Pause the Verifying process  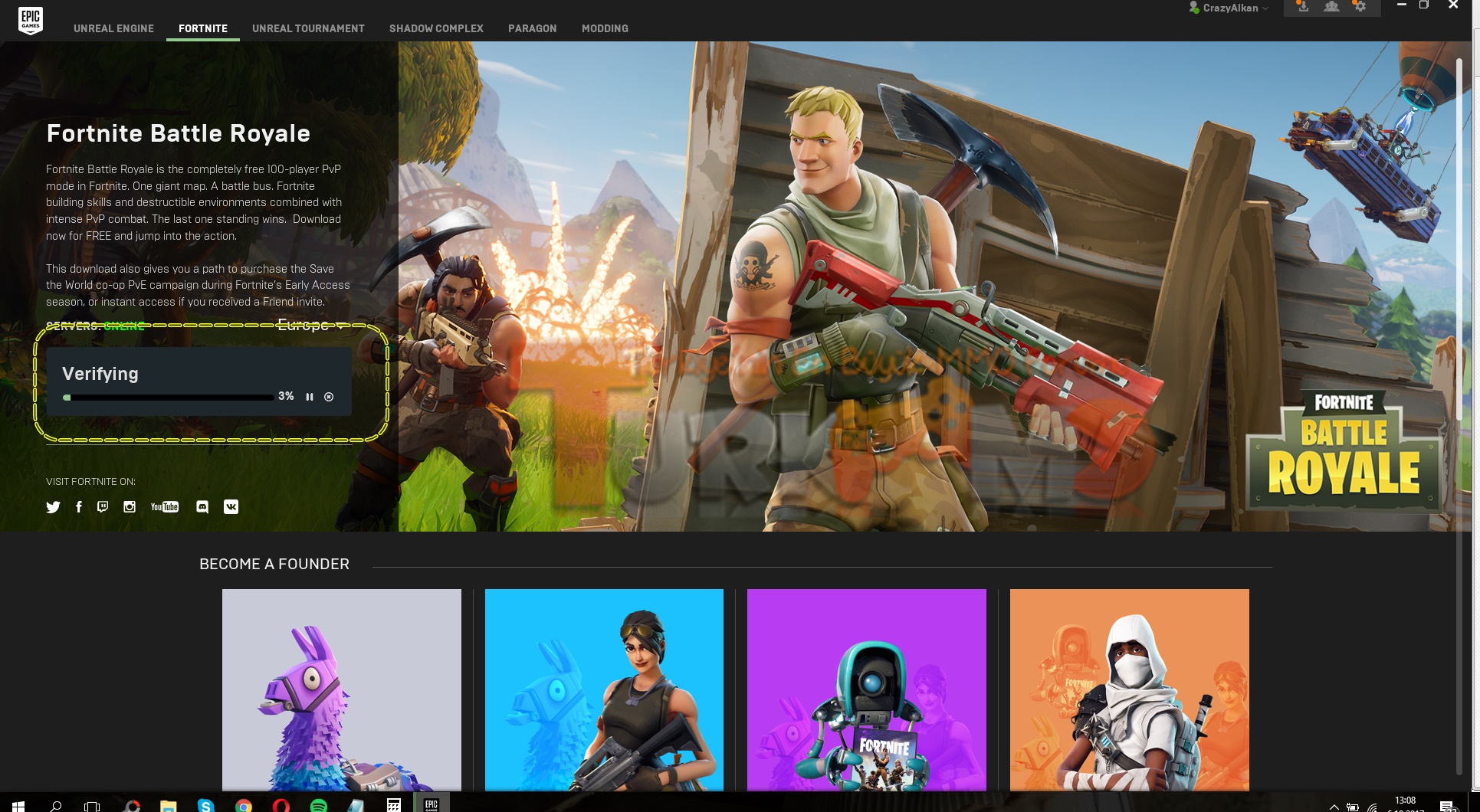(310, 397)
